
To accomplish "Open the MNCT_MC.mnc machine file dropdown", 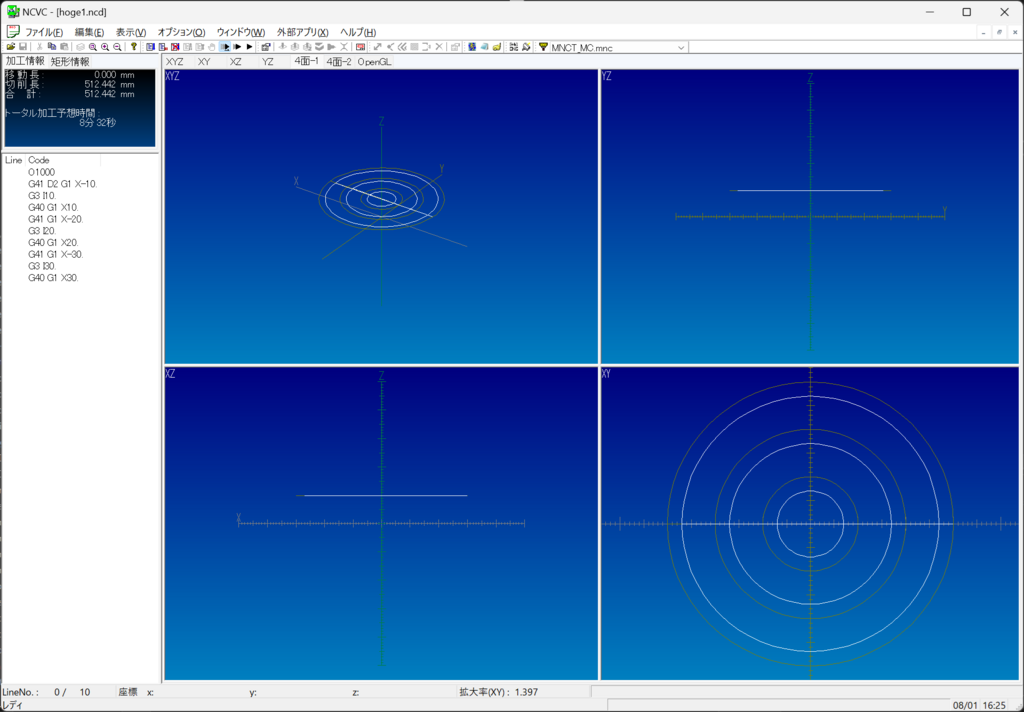I will point(681,48).
